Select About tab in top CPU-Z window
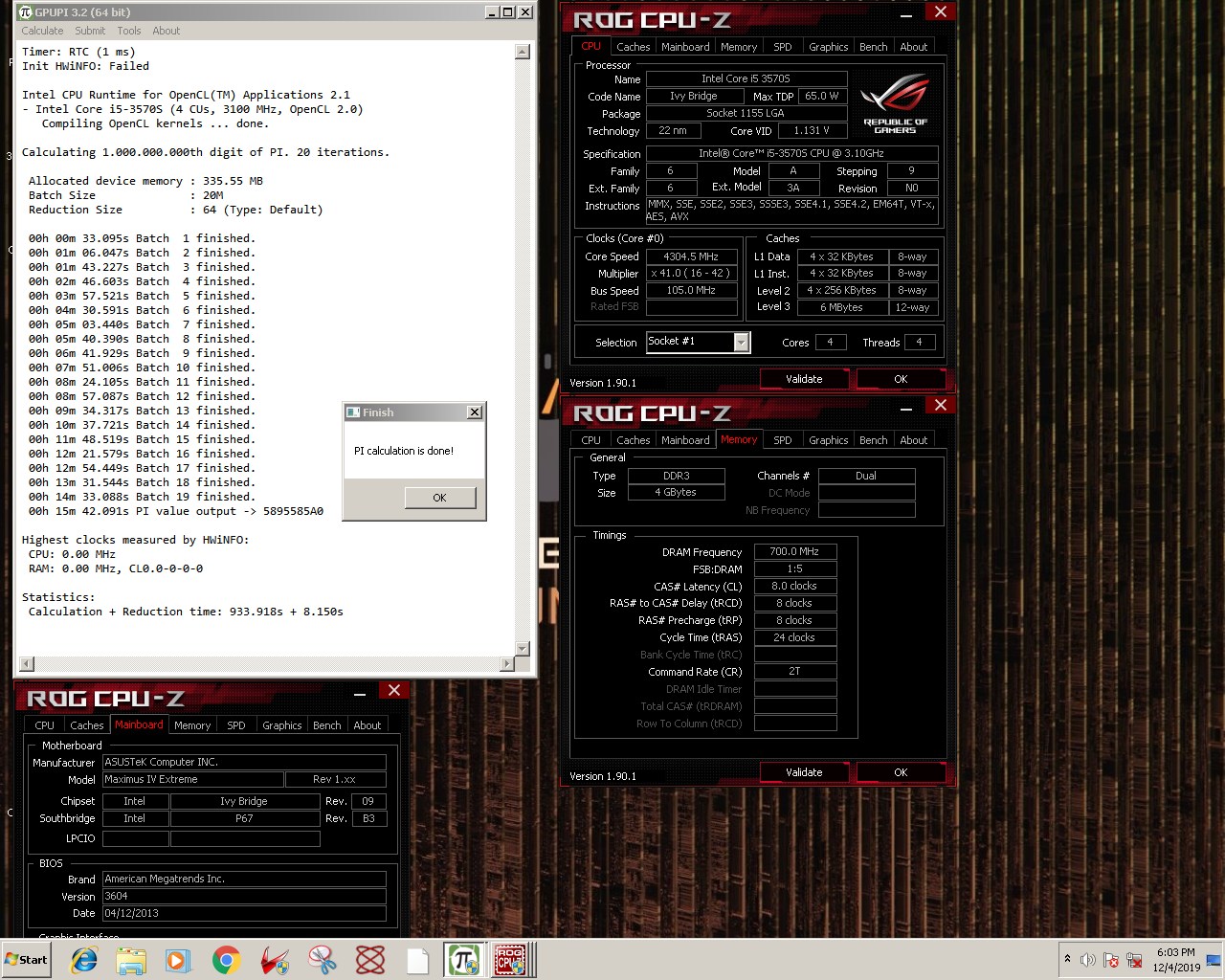The width and height of the screenshot is (1225, 980). [913, 47]
